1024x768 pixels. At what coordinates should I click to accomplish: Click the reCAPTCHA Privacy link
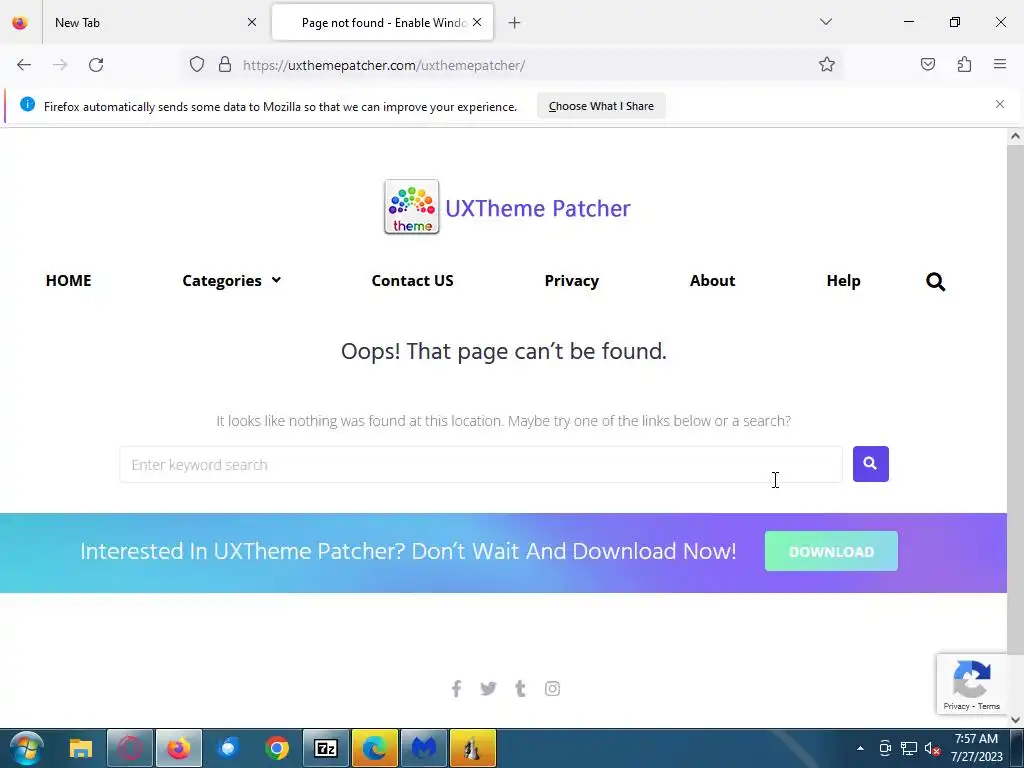pos(956,706)
